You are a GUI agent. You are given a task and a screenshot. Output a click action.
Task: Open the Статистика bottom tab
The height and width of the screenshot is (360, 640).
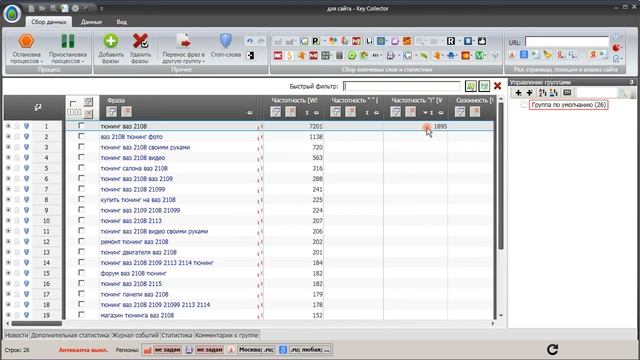pyautogui.click(x=177, y=335)
